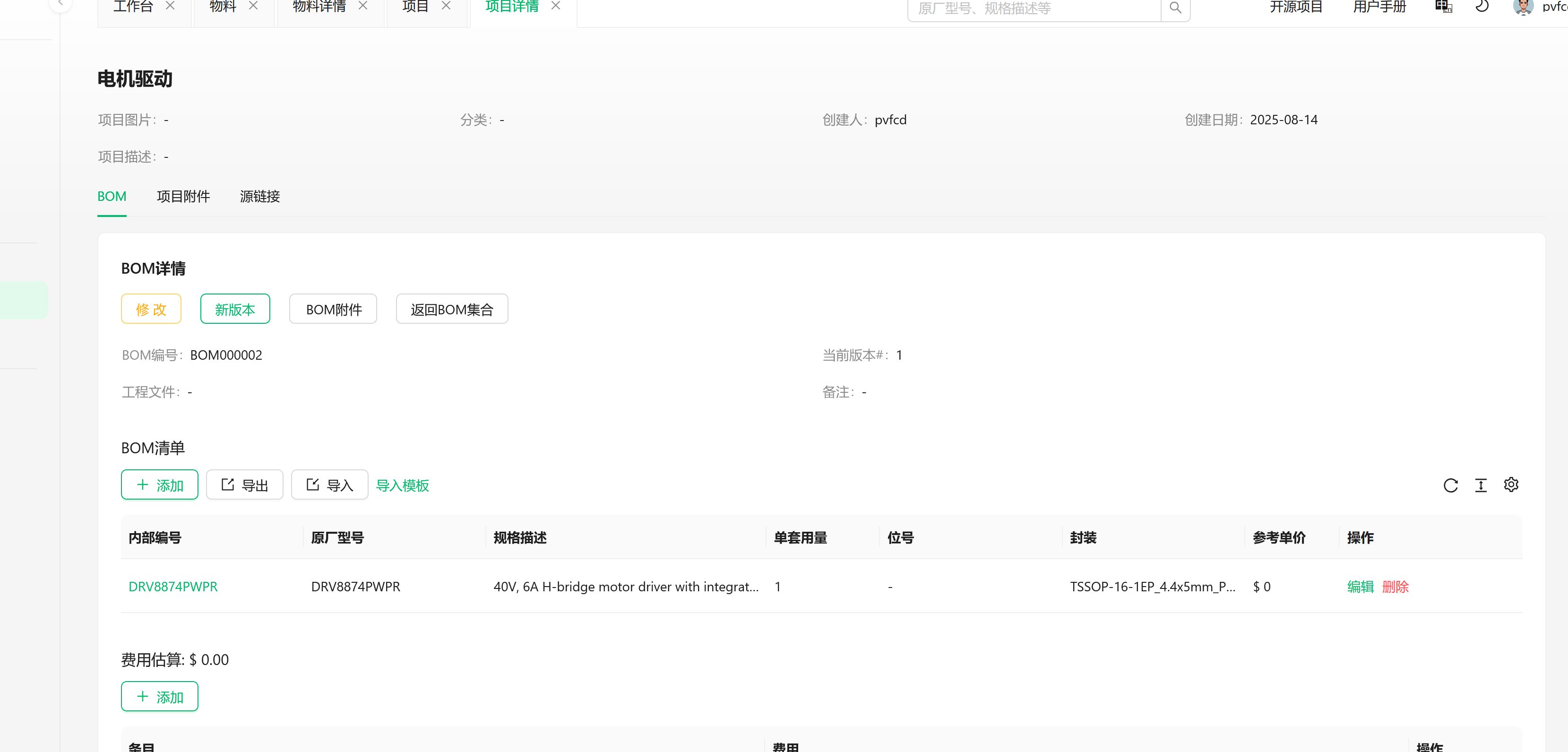The image size is (1568, 752).
Task: Switch to the 项目 tab
Action: [x=415, y=7]
